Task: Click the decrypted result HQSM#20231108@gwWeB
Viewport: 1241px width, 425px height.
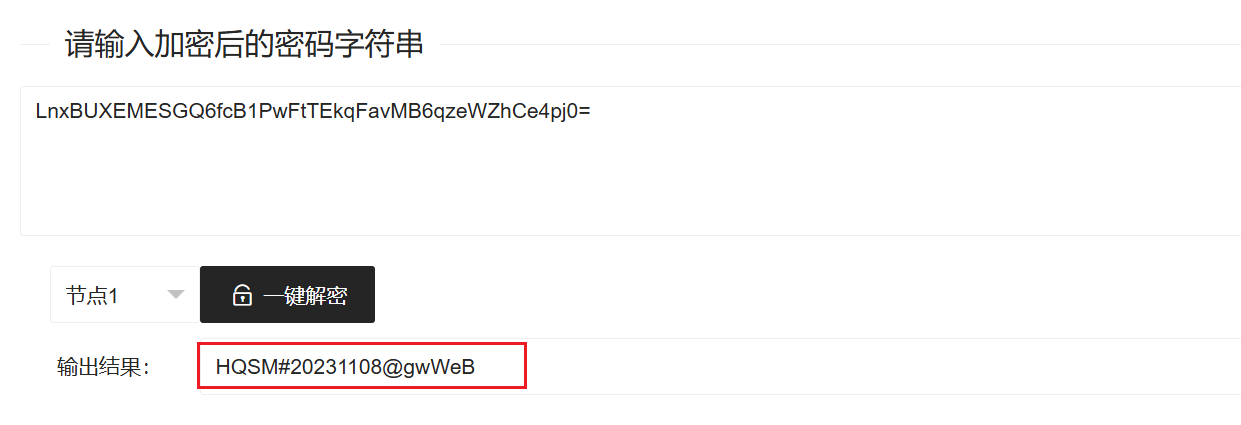Action: (x=345, y=368)
